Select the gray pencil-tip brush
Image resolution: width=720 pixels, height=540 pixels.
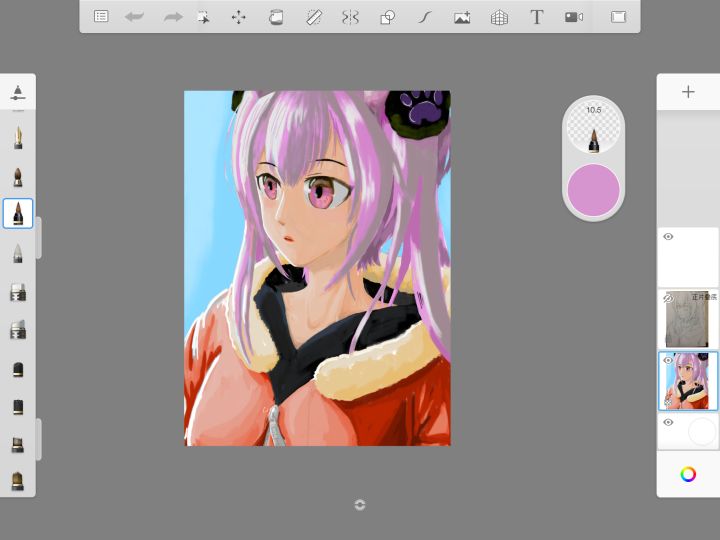tap(18, 253)
